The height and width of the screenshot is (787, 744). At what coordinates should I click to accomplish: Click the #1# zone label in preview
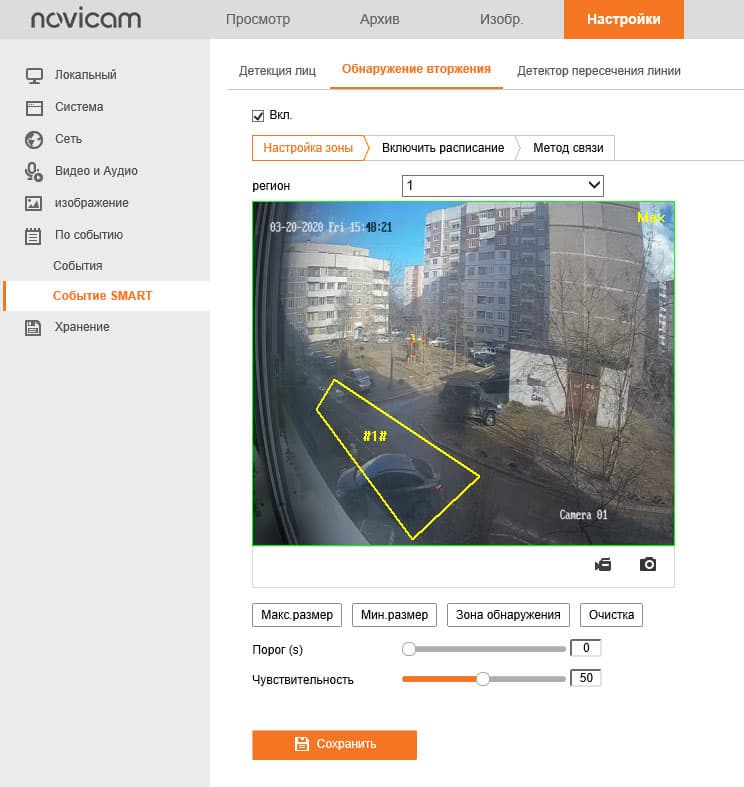[375, 436]
